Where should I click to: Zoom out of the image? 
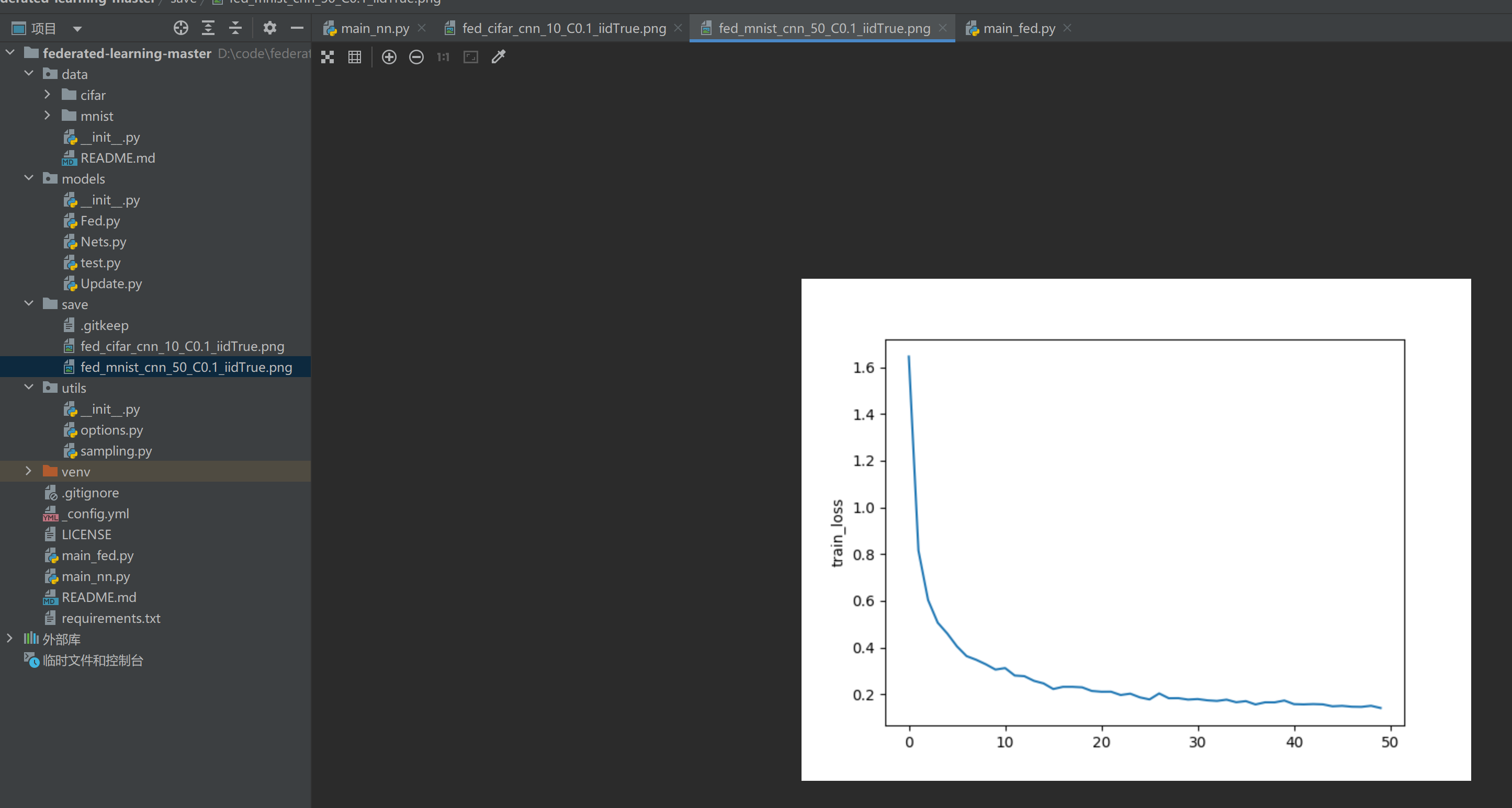point(416,57)
